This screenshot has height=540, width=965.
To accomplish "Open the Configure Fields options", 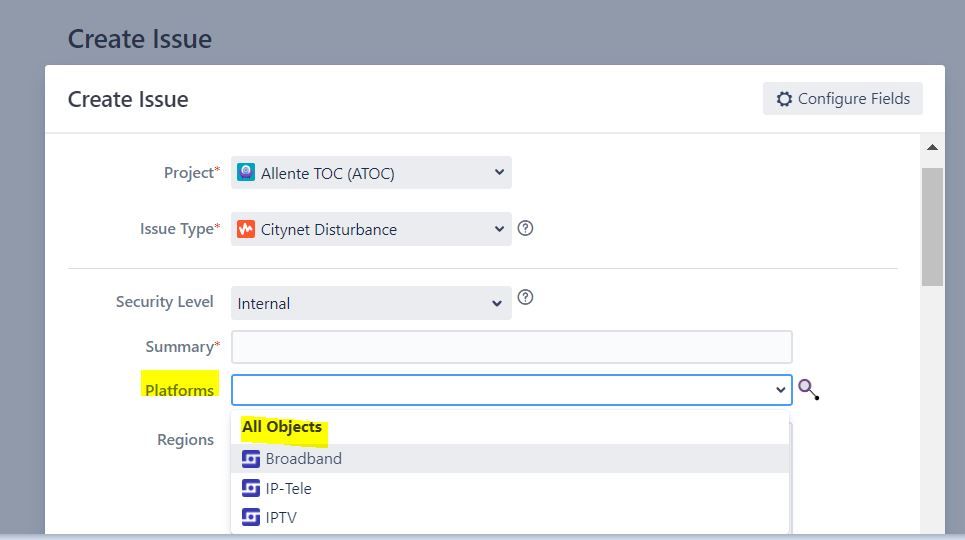I will click(843, 99).
